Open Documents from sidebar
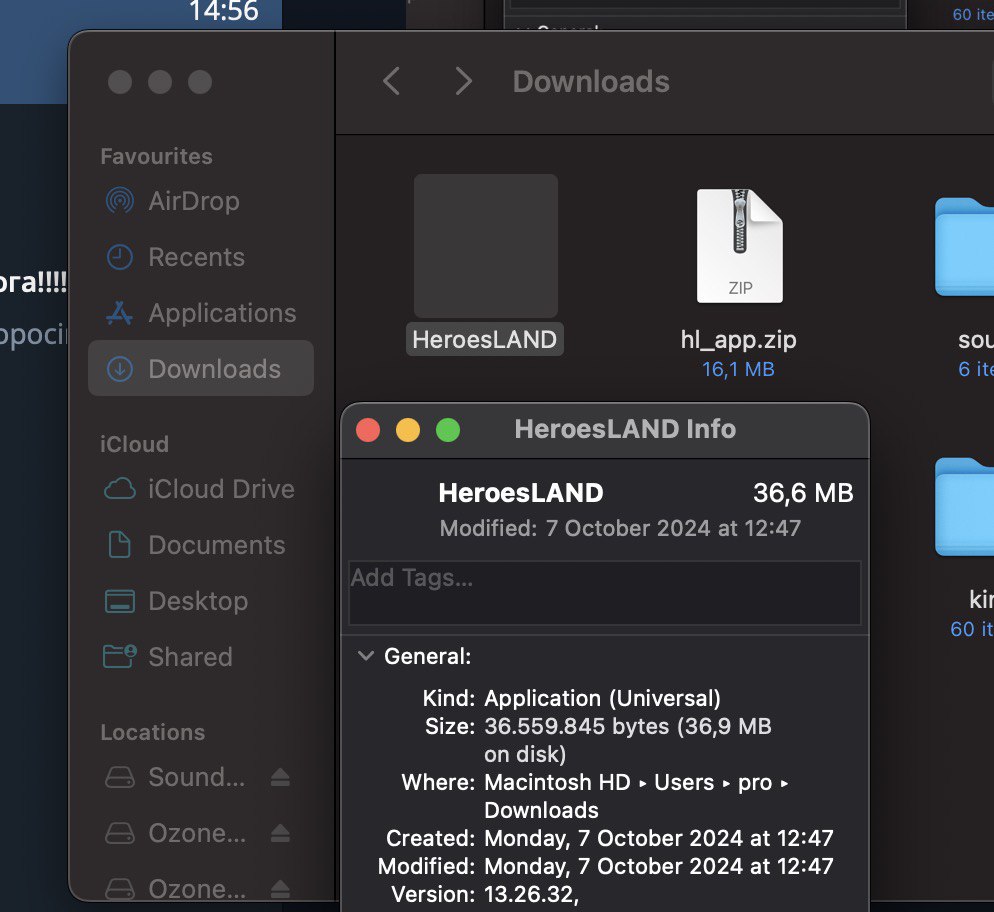 (x=216, y=545)
